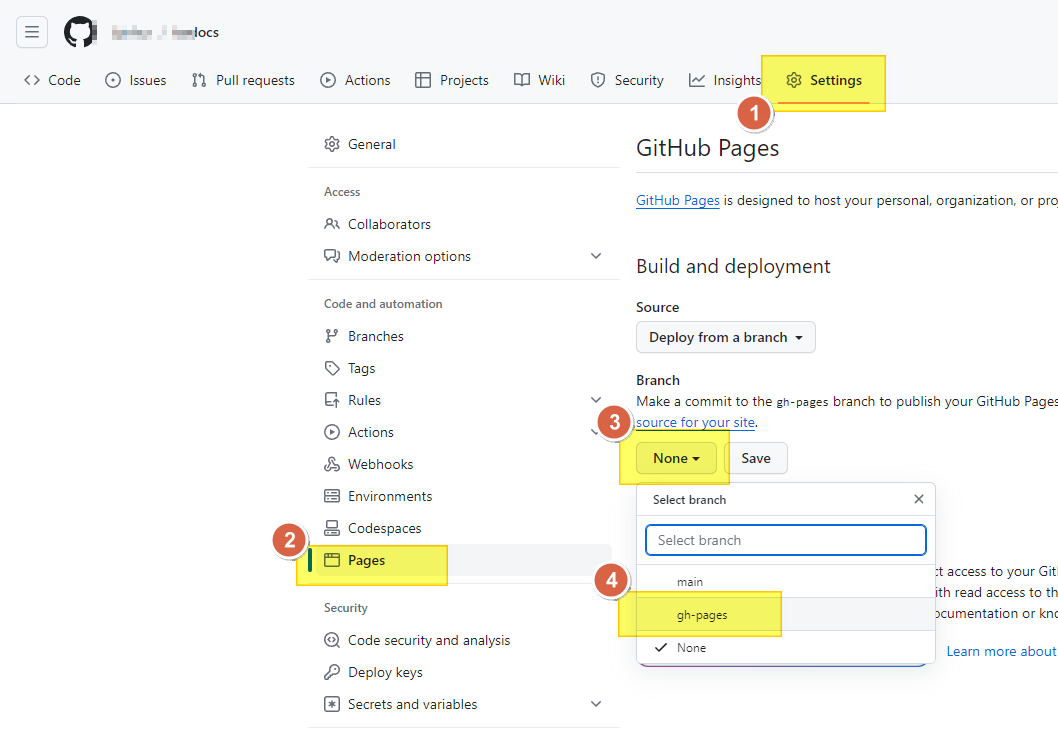
Task: Choose gh-pages from the branch list
Action: coord(786,614)
